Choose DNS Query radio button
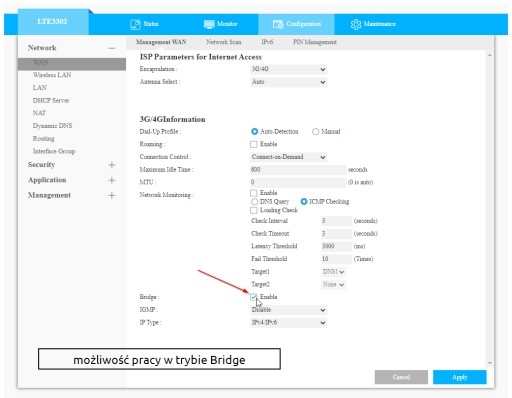 tap(254, 202)
